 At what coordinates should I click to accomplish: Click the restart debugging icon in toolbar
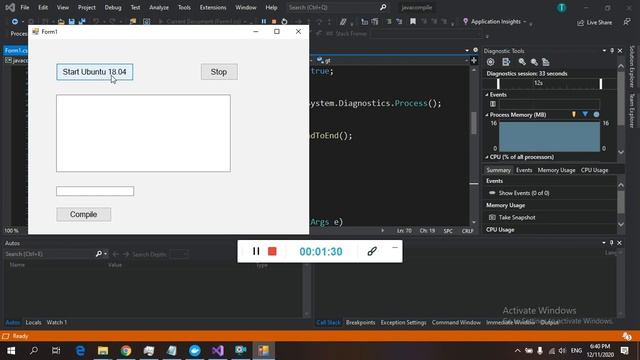284,21
